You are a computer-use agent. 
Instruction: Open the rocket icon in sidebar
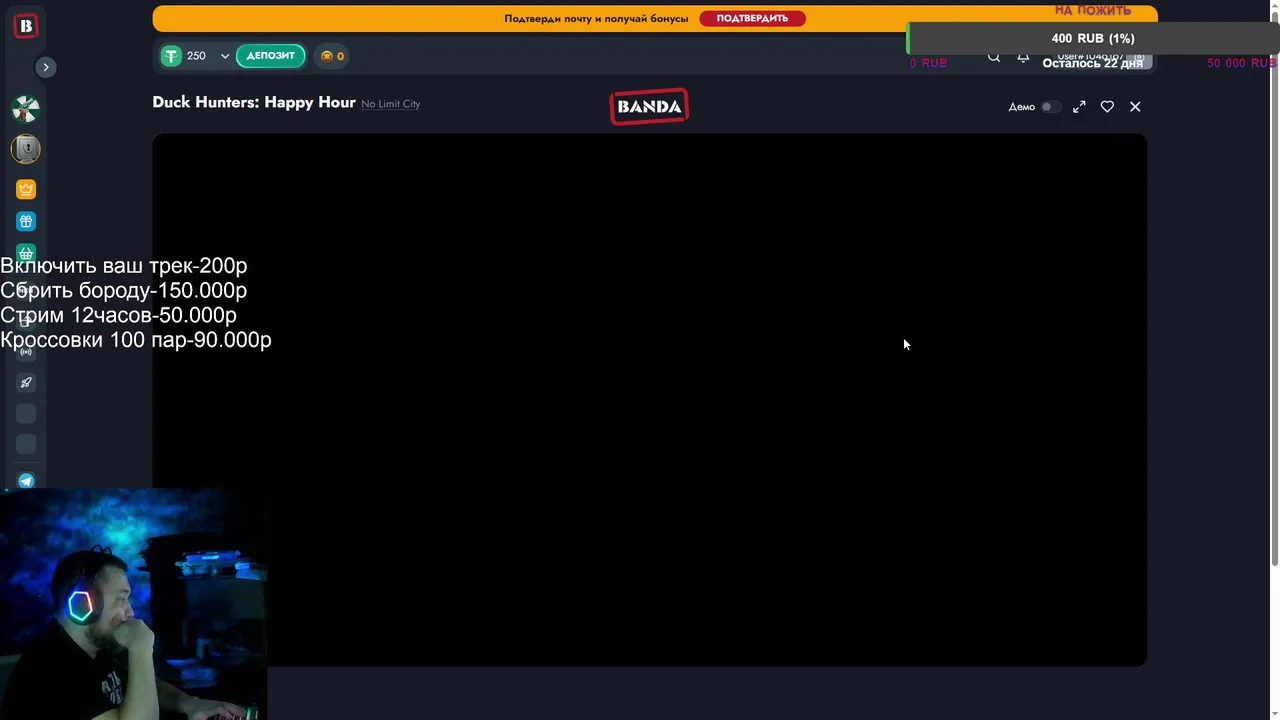(x=26, y=382)
